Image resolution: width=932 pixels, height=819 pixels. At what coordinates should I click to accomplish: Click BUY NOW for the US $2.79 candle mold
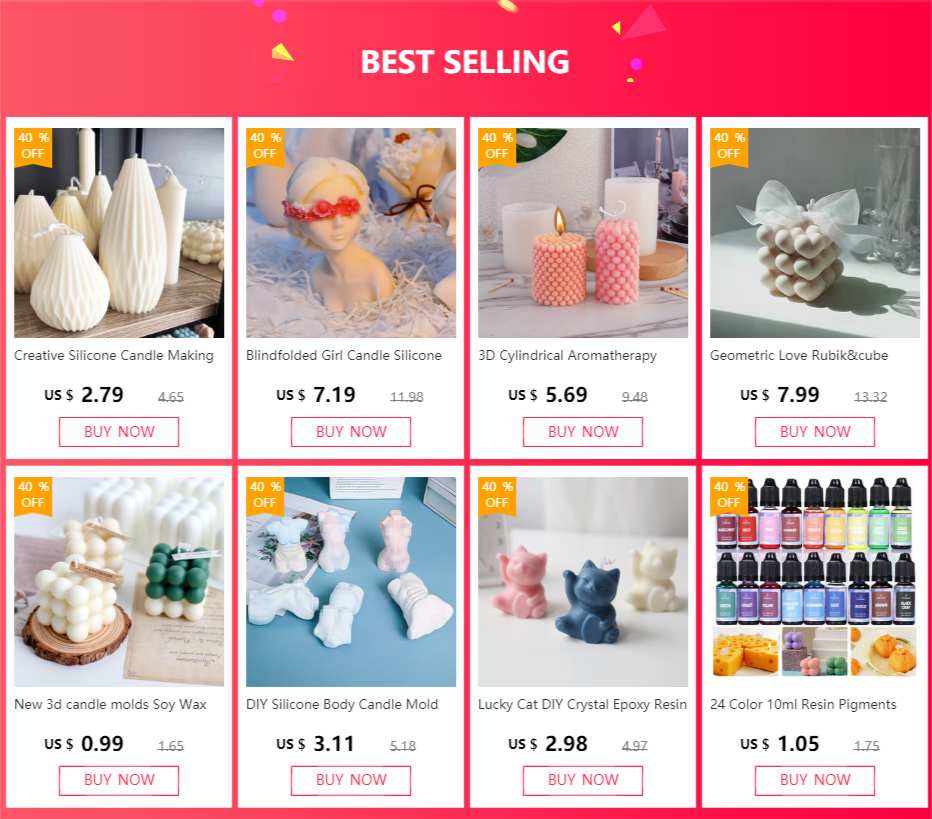coord(119,431)
